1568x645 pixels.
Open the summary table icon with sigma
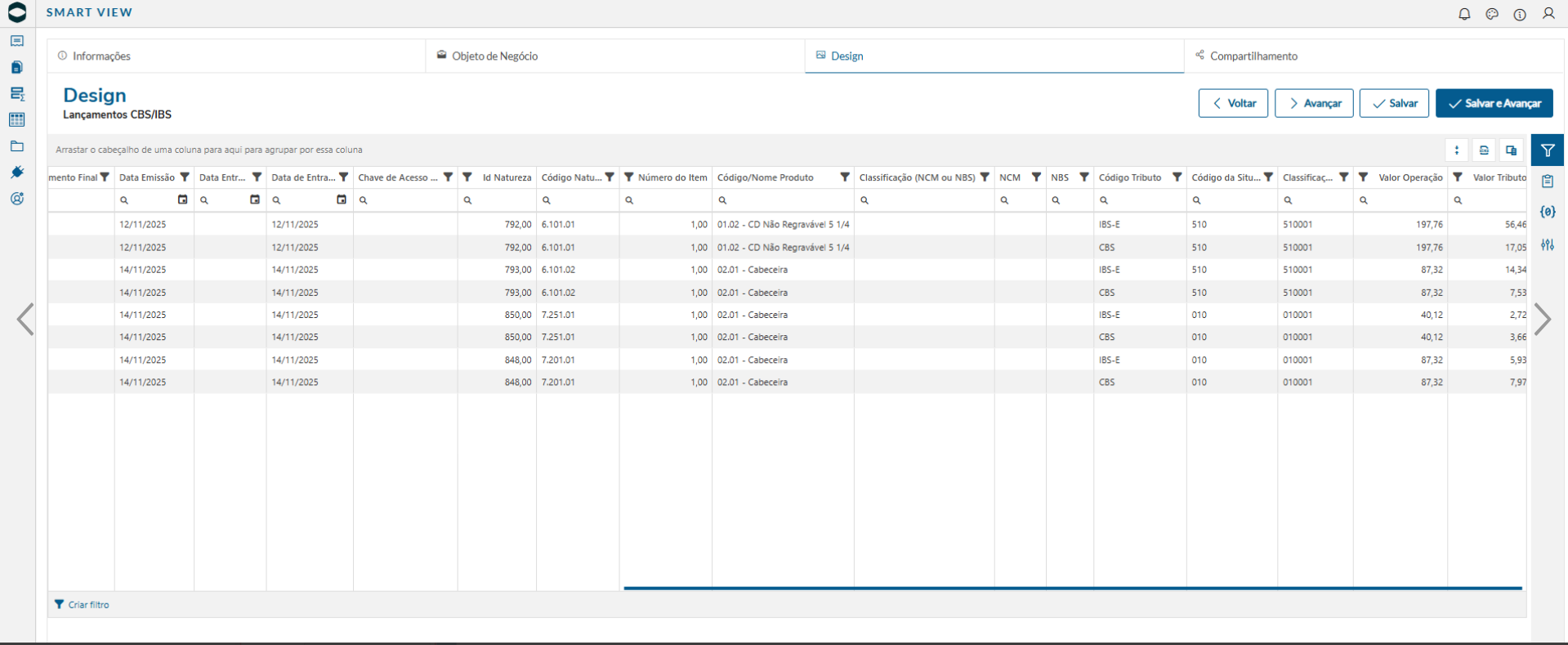pyautogui.click(x=17, y=94)
